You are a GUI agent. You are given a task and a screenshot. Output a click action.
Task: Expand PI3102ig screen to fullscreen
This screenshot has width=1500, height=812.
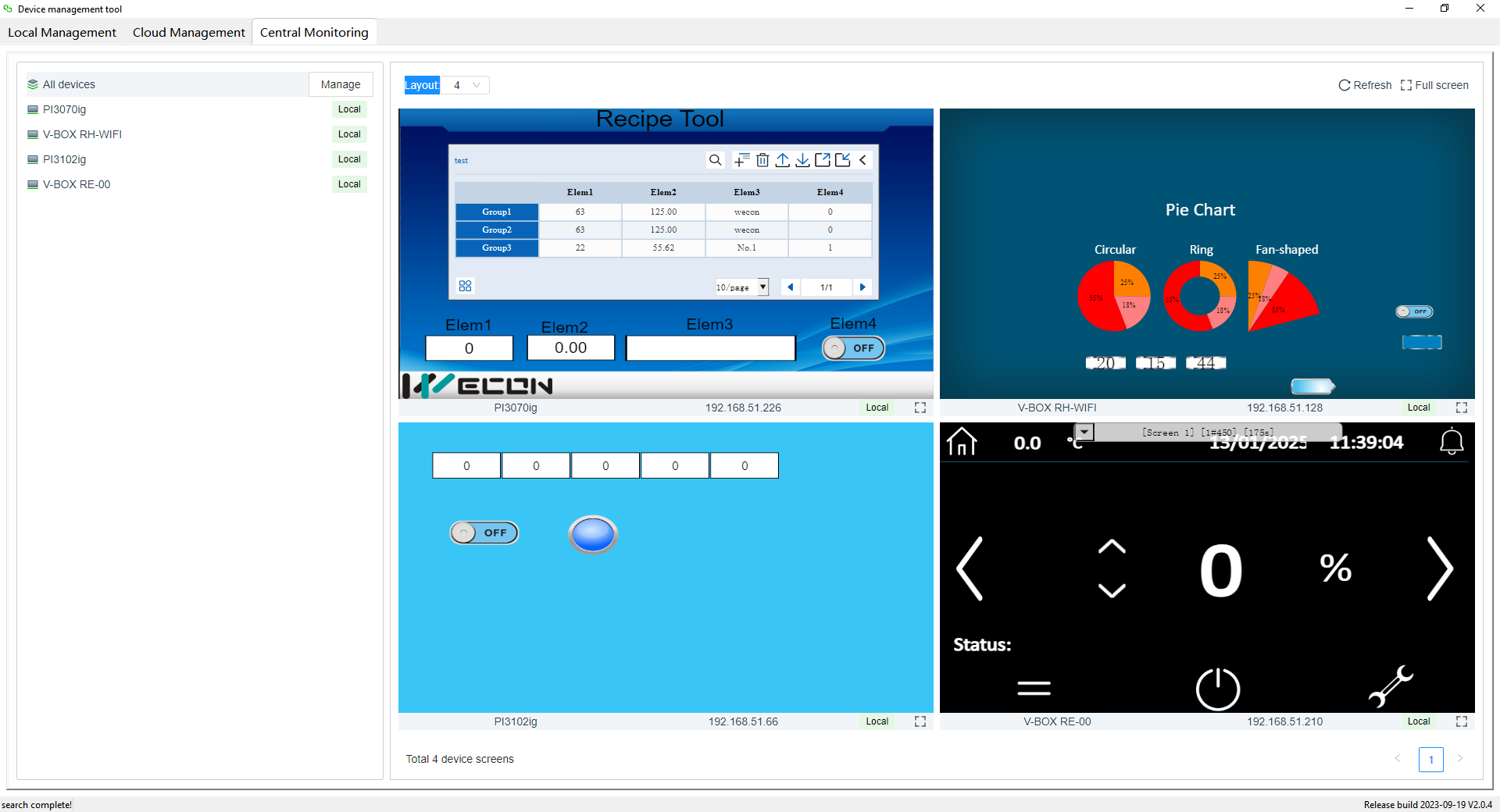pos(920,721)
